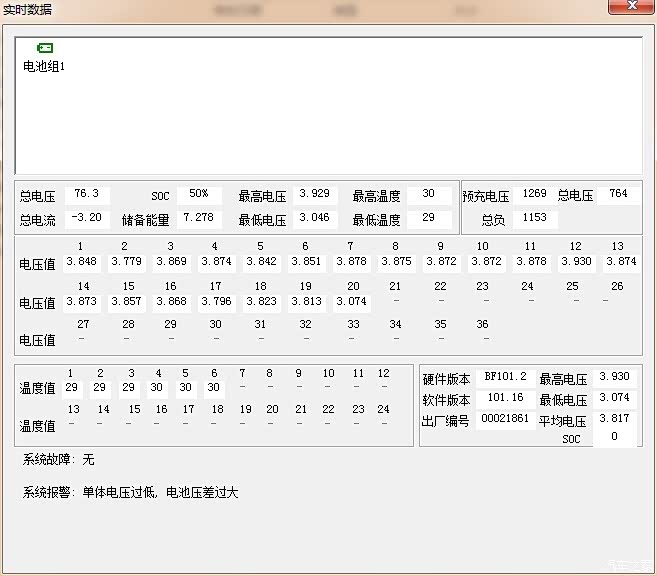Click cell 1 voltage value 3.848
This screenshot has width=657, height=576.
(81, 262)
